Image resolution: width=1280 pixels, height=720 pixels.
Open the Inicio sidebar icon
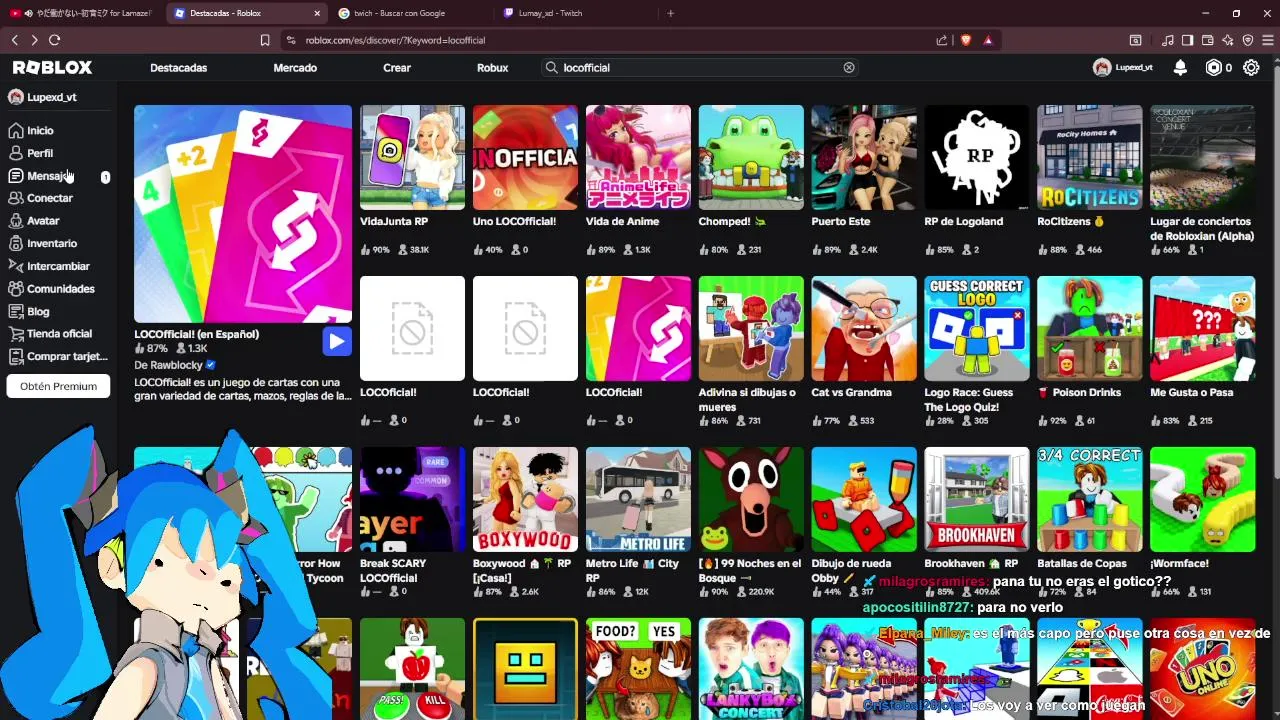(x=16, y=131)
